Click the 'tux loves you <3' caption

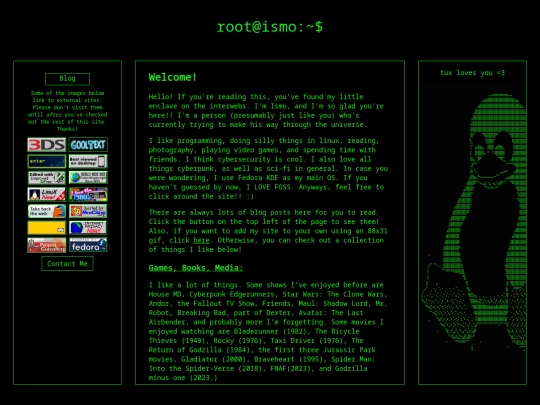click(472, 73)
